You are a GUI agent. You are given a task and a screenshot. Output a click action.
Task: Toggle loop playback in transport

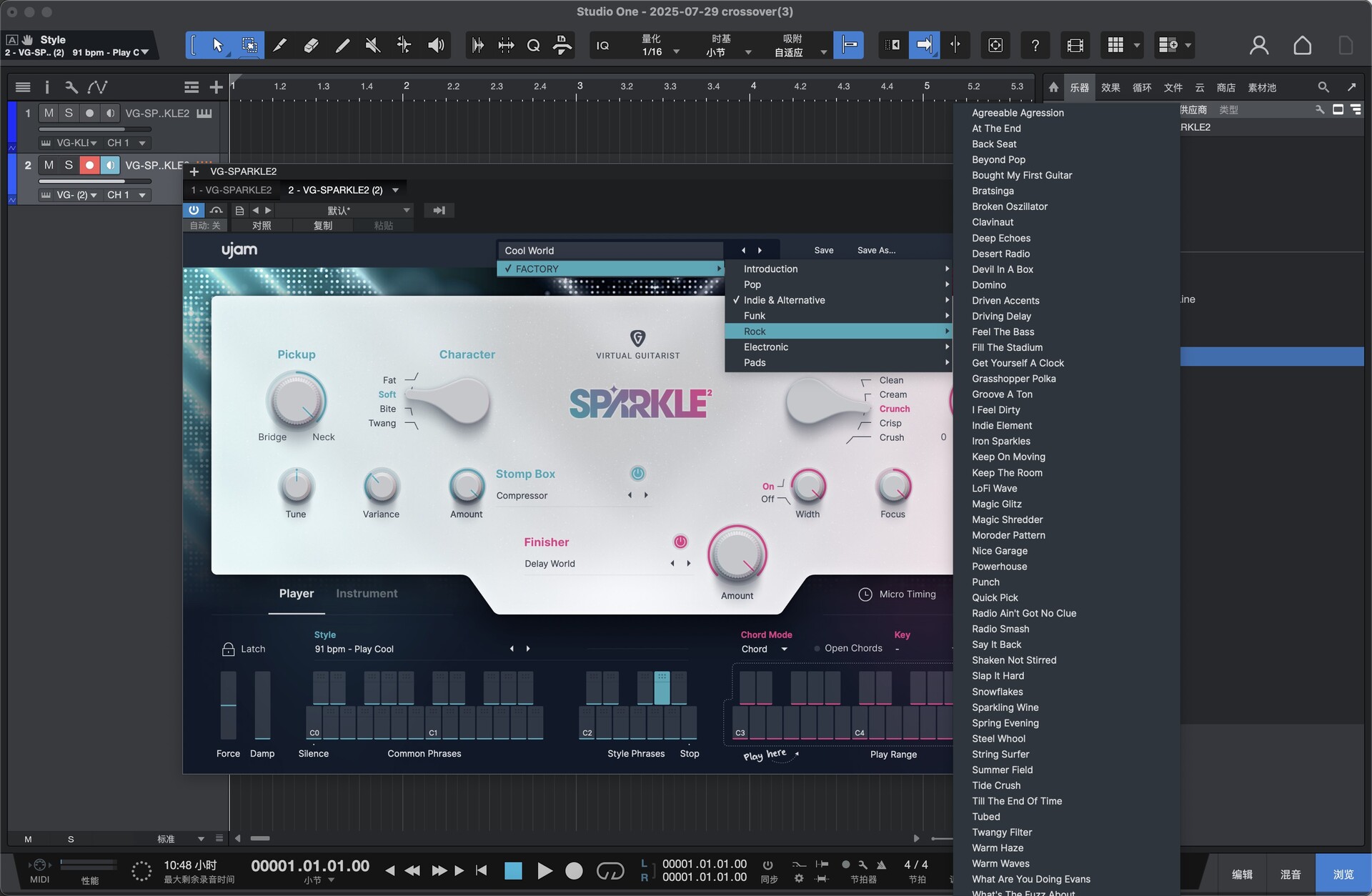pyautogui.click(x=610, y=870)
